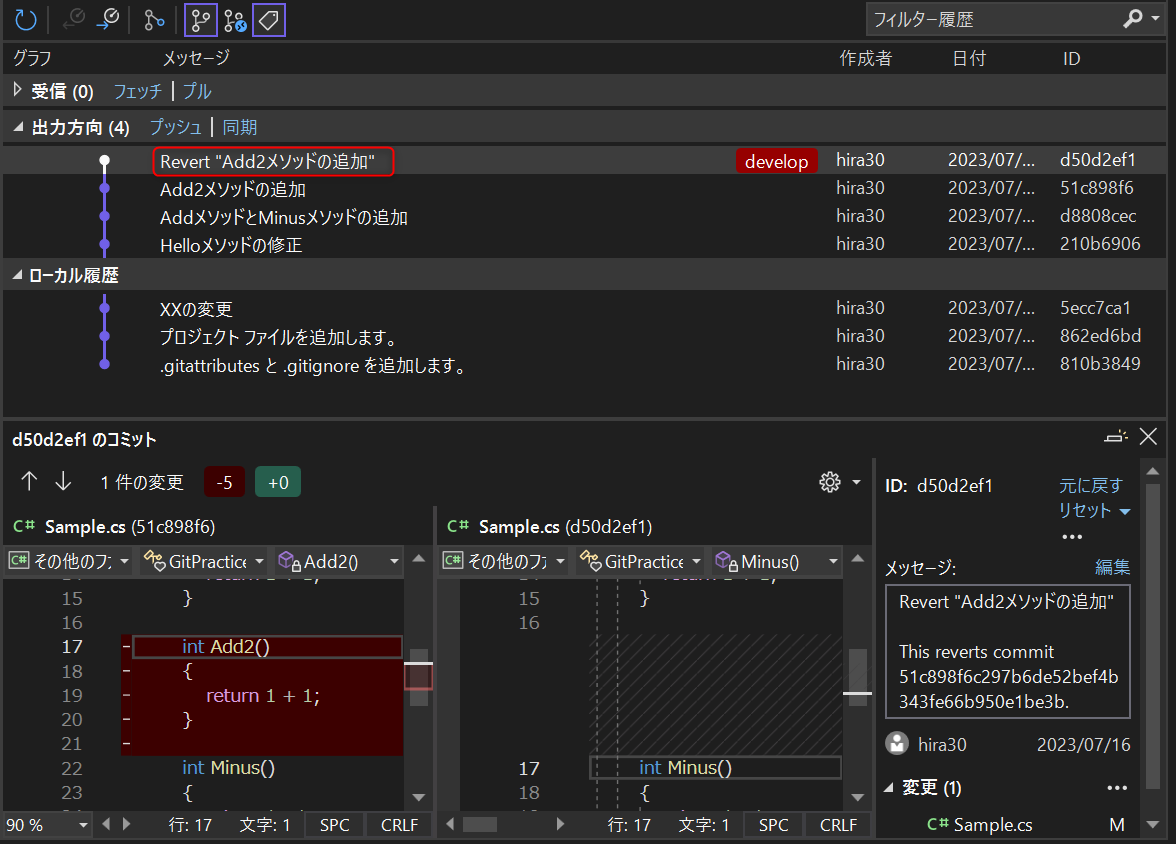This screenshot has height=844, width=1176.
Task: Open the search options dropdown arrow
Action: [x=1155, y=19]
